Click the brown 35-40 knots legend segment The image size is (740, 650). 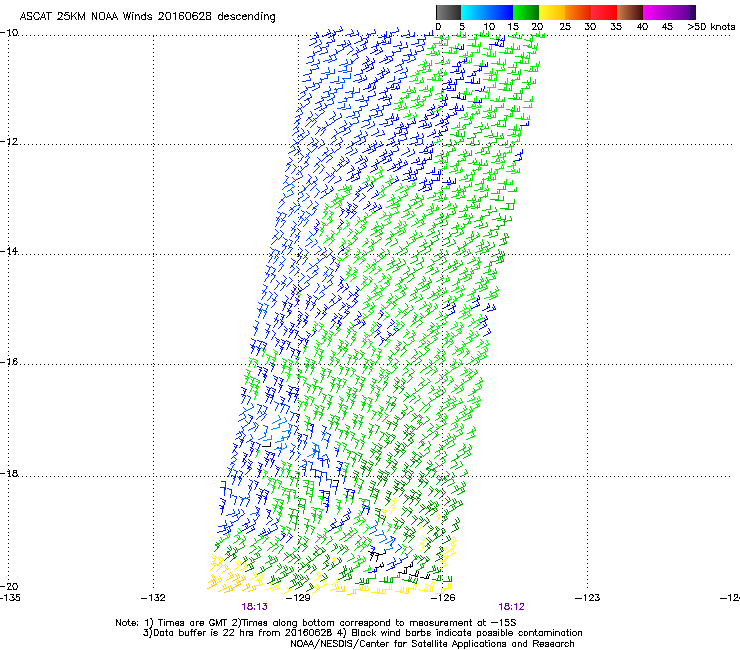[x=630, y=12]
